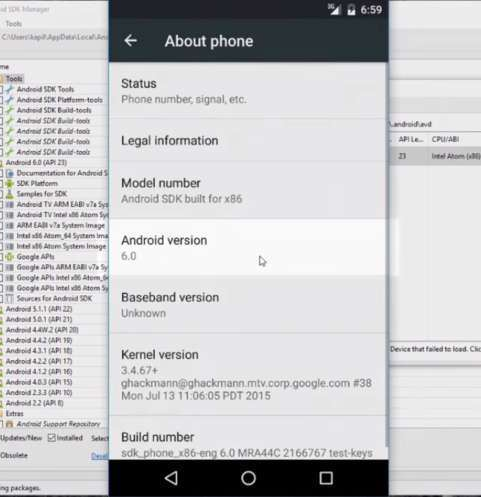Image resolution: width=481 pixels, height=497 pixels.
Task: Check the box for Samples for SDK
Action: tap(1, 194)
